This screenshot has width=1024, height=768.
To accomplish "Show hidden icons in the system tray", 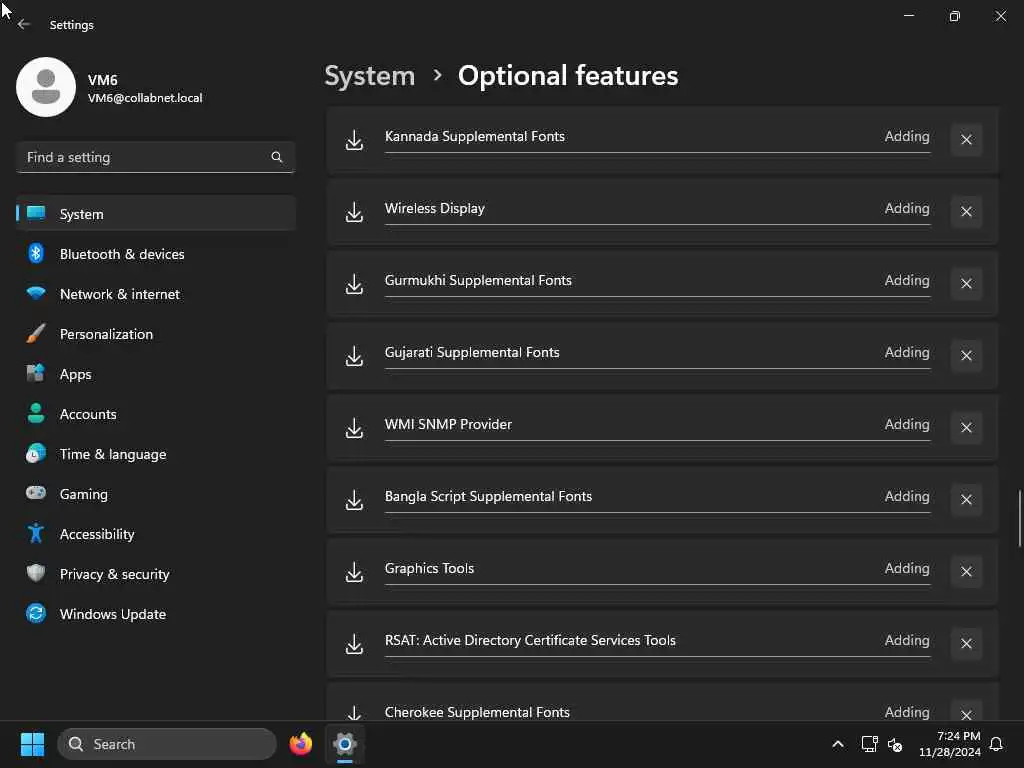I will click(838, 744).
